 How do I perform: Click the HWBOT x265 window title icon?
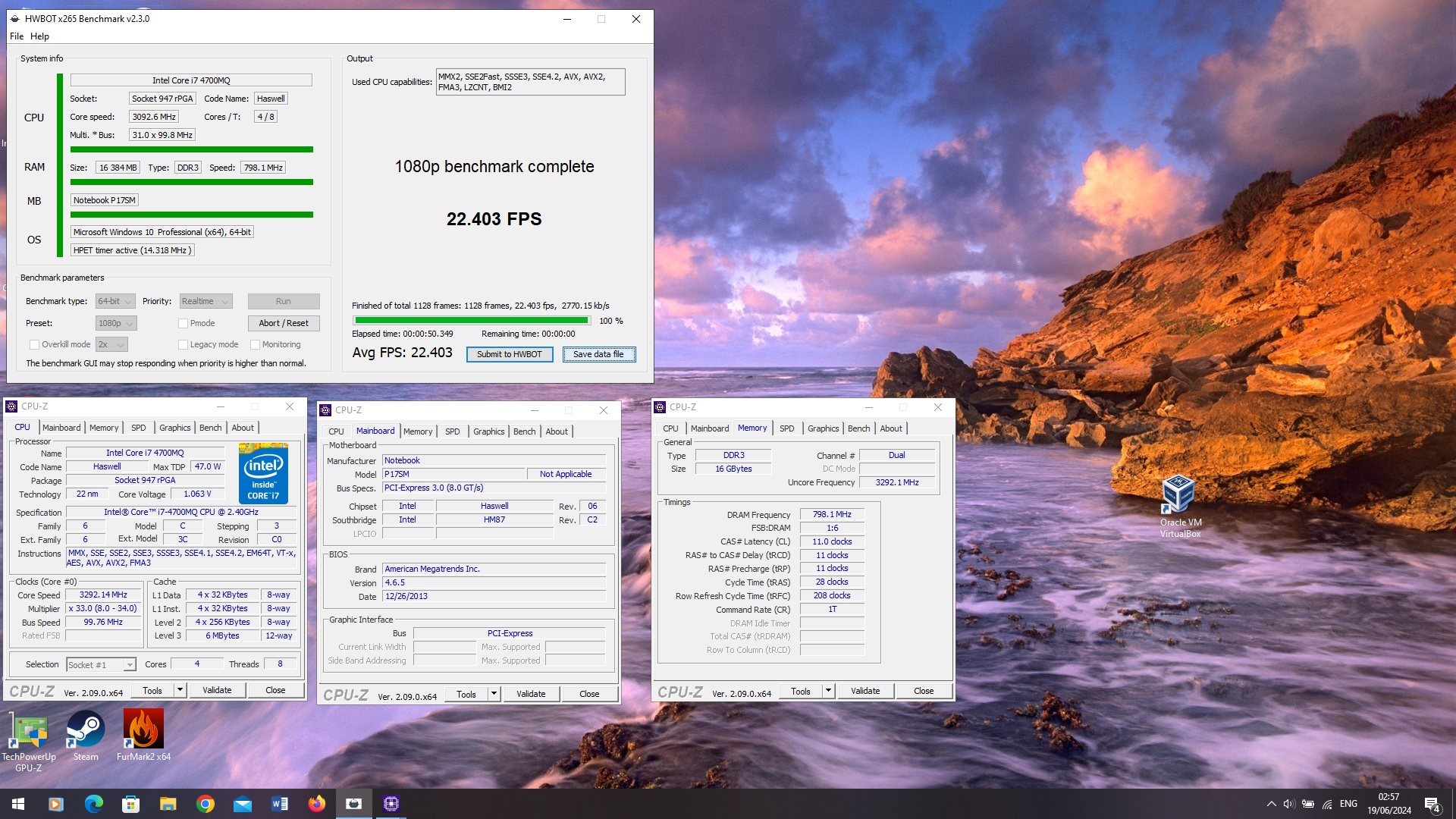pos(15,19)
